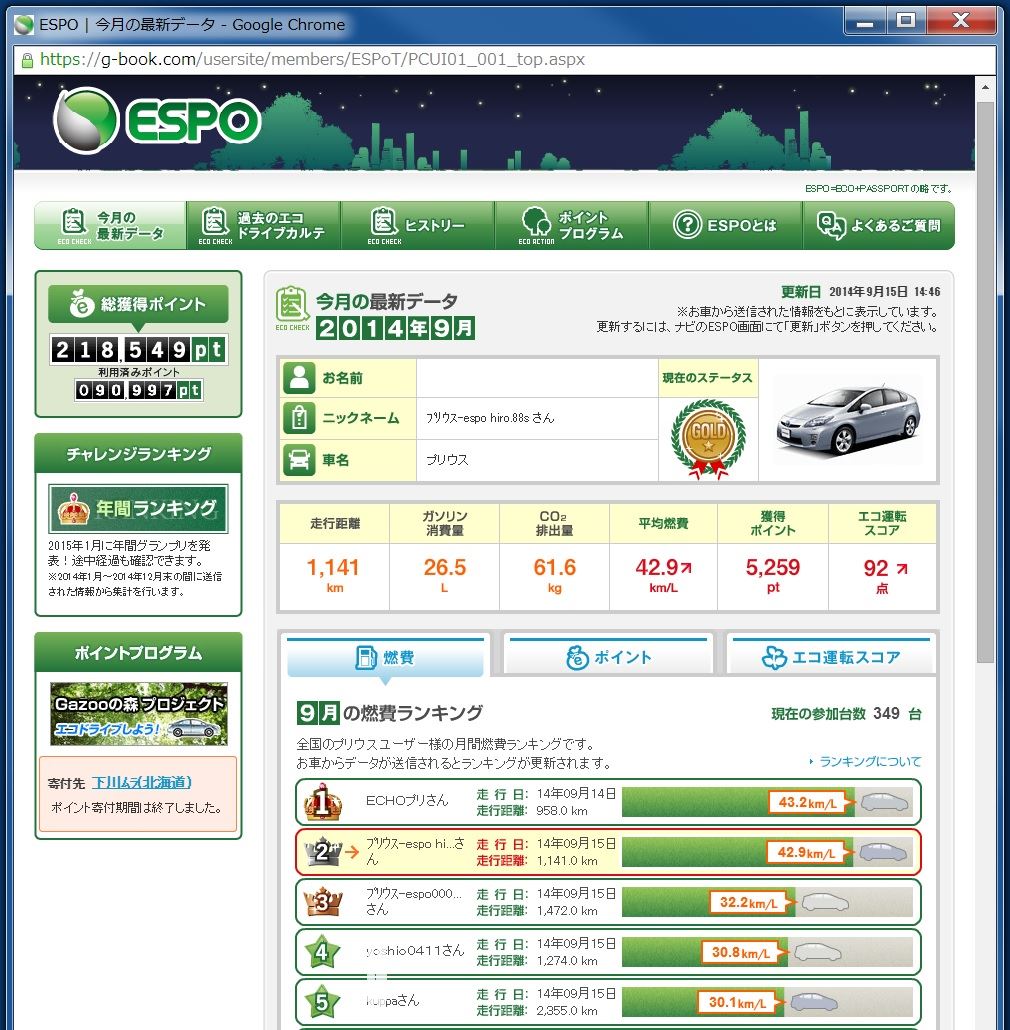Click nickname value プリウス-espo hiro.88s さん
Image resolution: width=1010 pixels, height=1030 pixels.
point(490,418)
